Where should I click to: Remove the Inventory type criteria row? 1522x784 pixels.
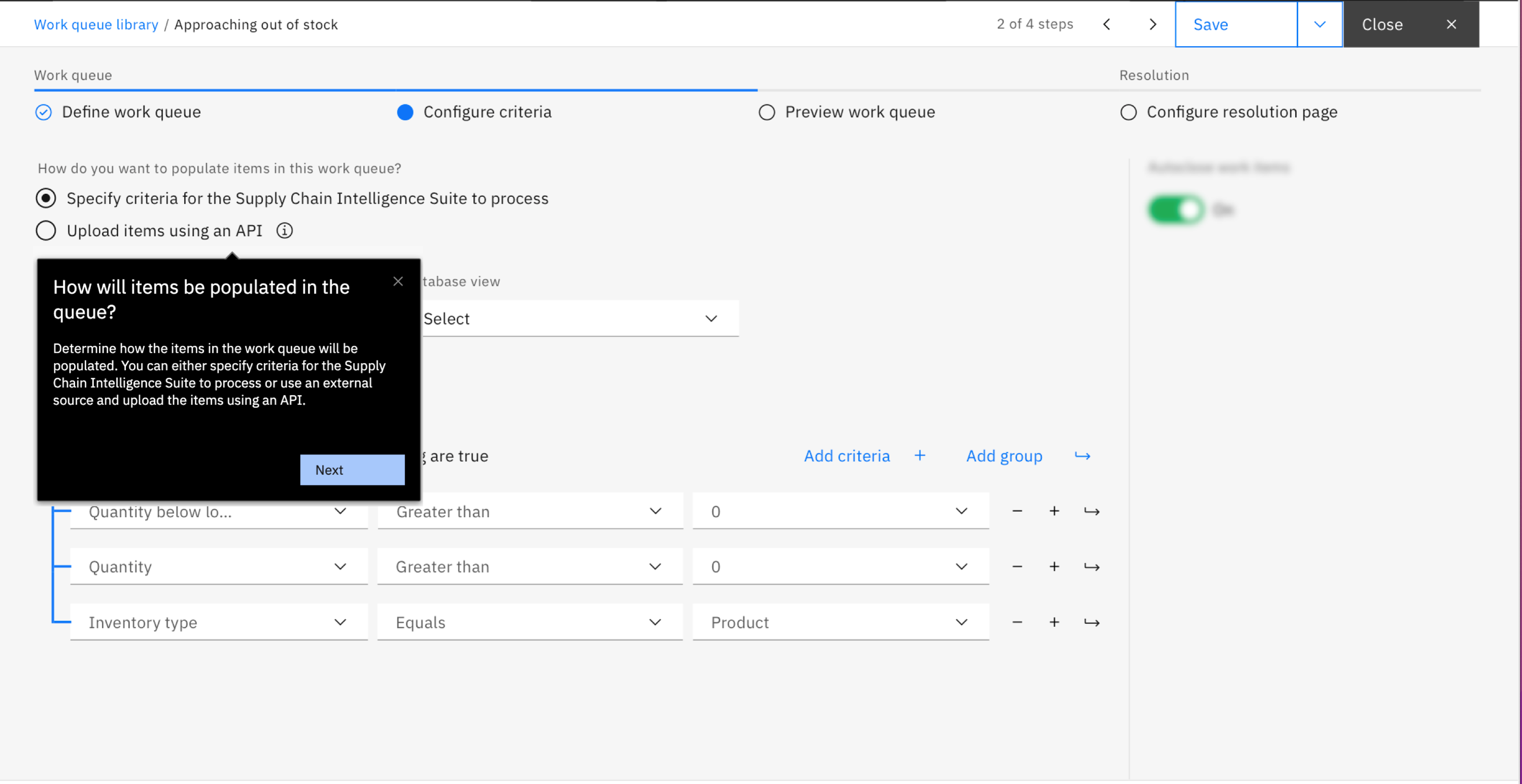[x=1017, y=622]
